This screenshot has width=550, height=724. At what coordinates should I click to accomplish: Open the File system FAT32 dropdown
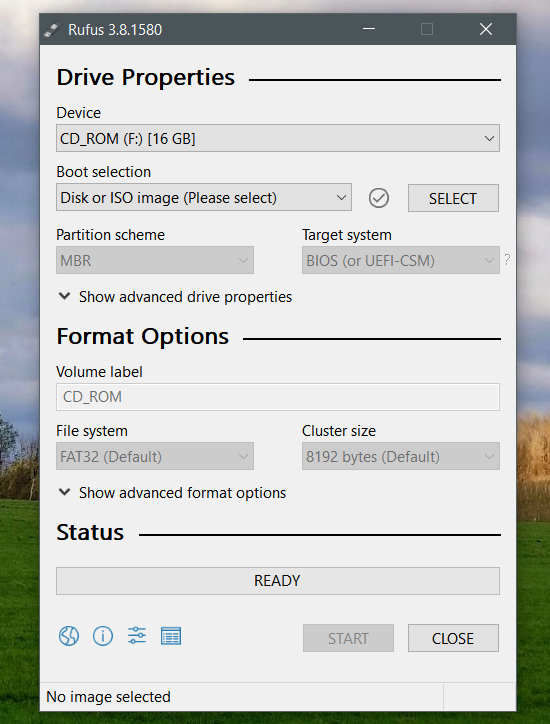155,457
